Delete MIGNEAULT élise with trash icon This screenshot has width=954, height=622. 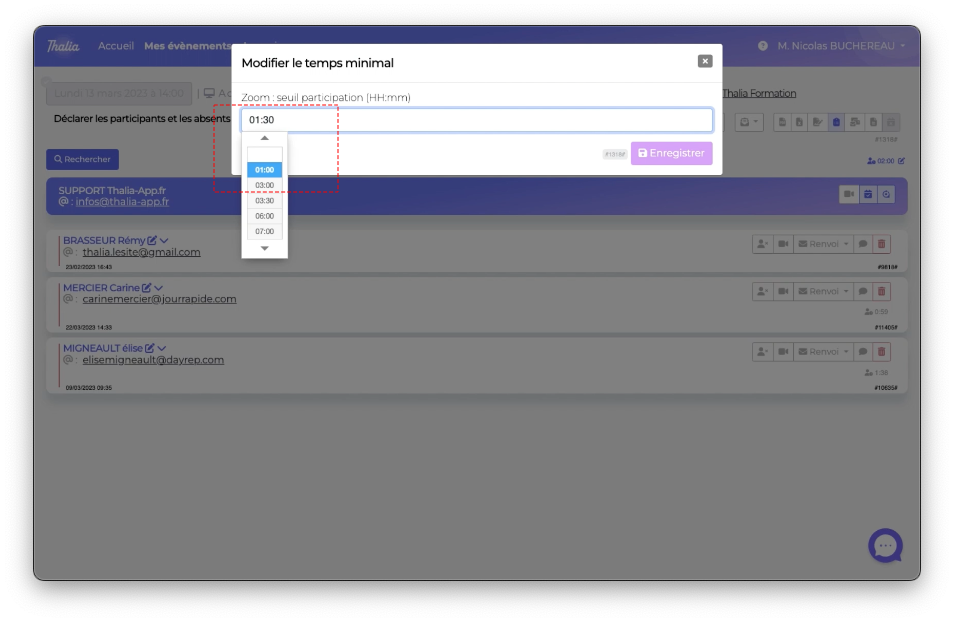tap(881, 352)
